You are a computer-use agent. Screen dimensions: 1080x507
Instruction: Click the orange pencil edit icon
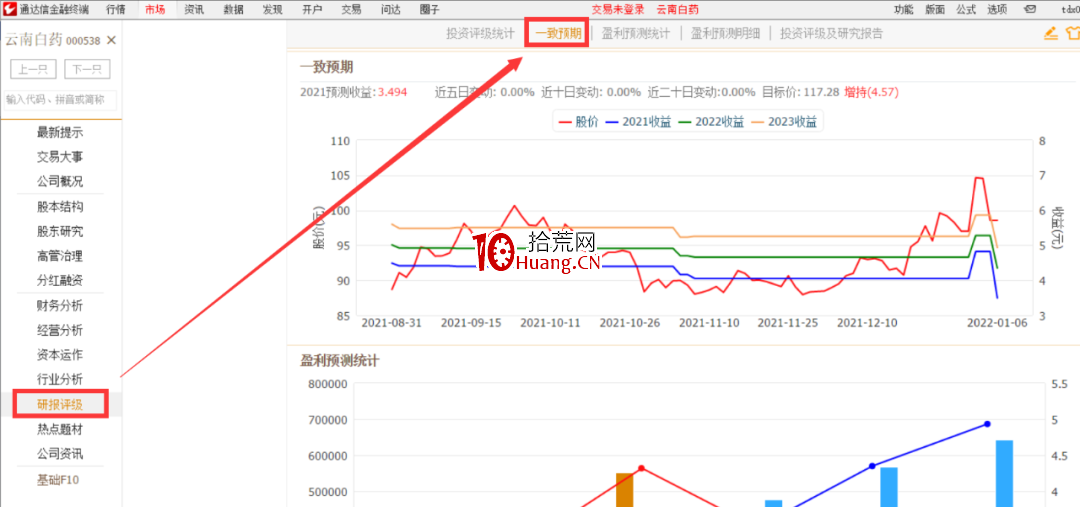click(x=1050, y=33)
